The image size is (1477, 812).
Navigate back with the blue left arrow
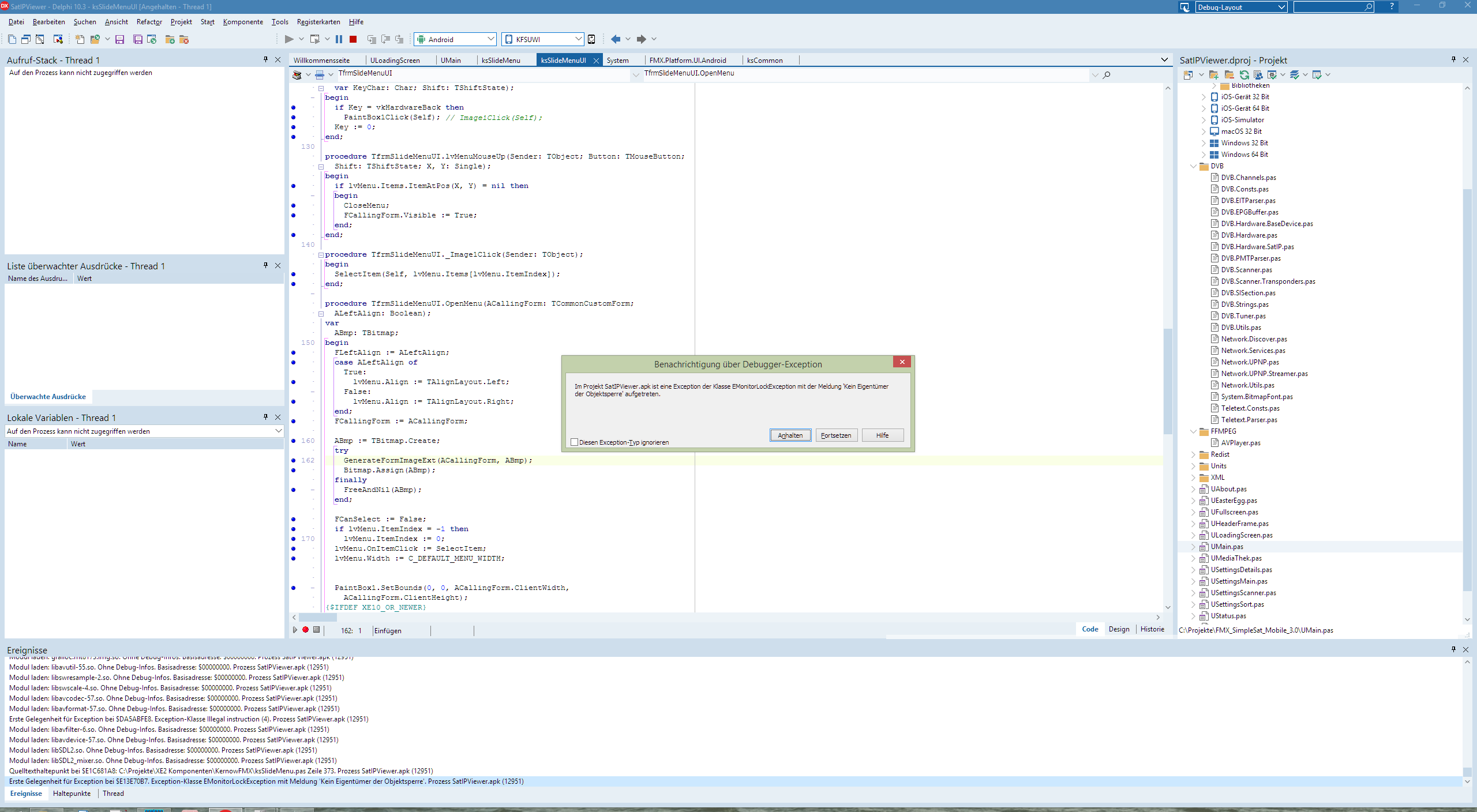(616, 39)
